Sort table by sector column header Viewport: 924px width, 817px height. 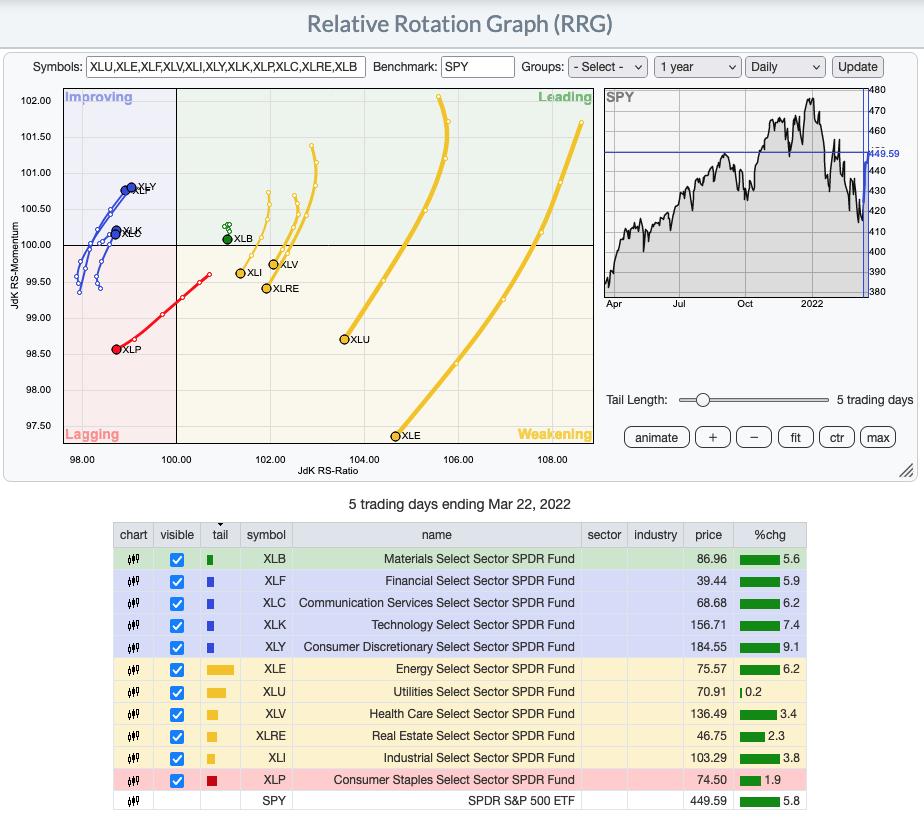pyautogui.click(x=604, y=535)
